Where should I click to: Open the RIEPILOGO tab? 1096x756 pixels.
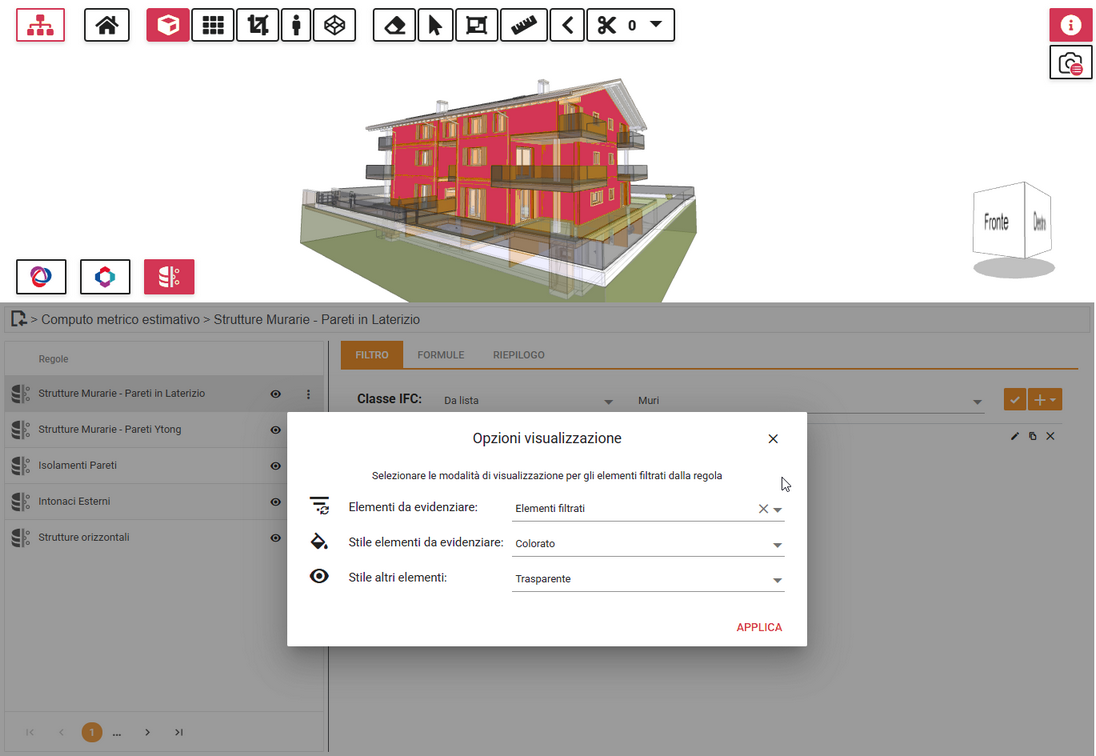[x=518, y=355]
